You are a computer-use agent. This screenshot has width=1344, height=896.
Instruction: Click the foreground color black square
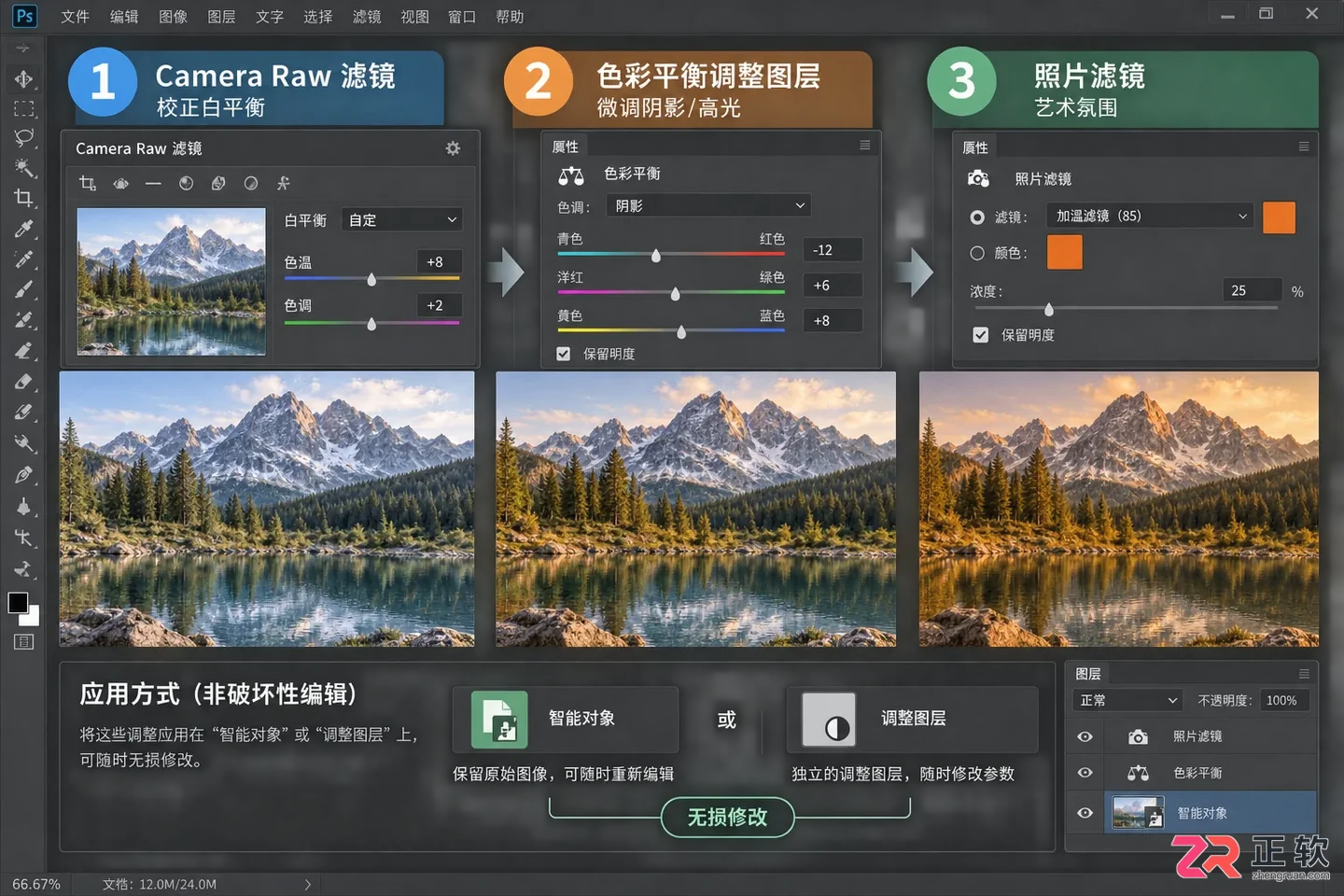(18, 603)
